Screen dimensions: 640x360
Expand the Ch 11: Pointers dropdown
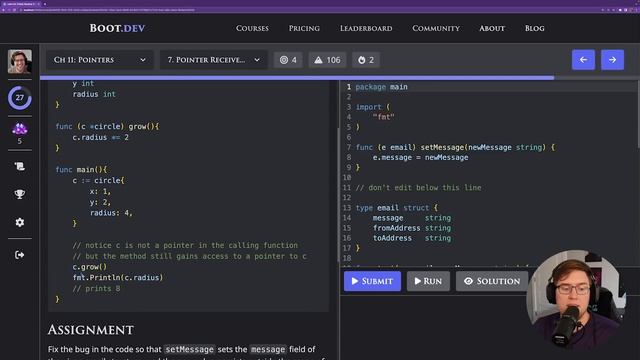click(100, 60)
